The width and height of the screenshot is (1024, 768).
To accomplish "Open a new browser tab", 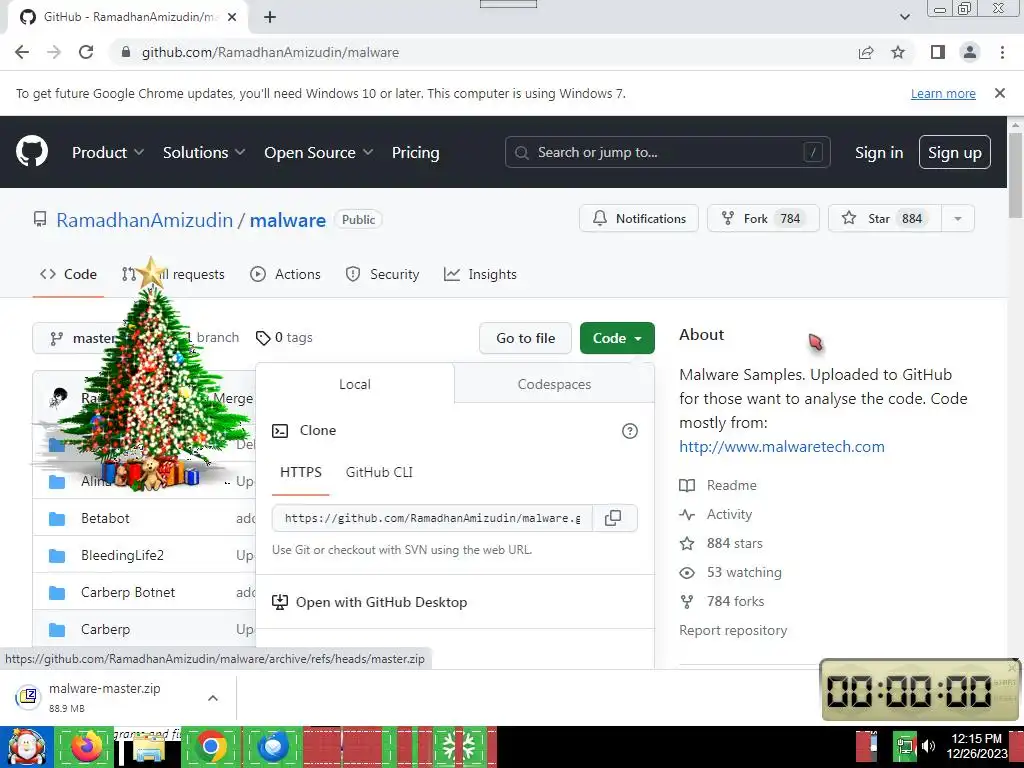I will [270, 17].
